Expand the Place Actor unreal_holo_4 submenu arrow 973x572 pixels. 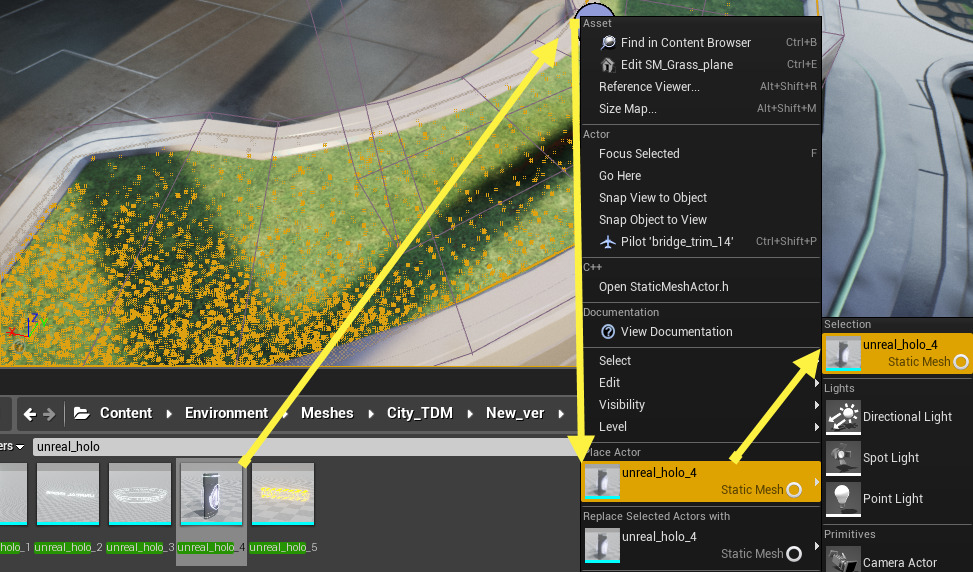click(817, 481)
